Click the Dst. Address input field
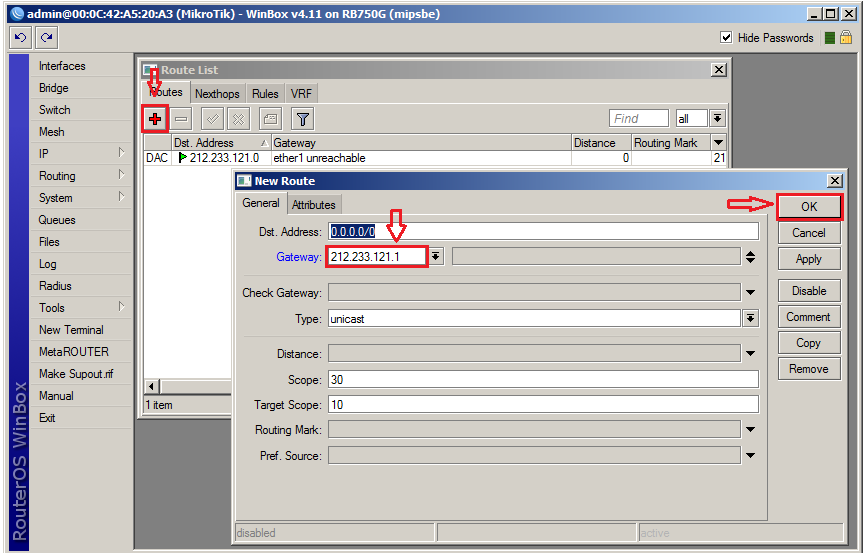Screen dimensions: 864x554 click(543, 231)
